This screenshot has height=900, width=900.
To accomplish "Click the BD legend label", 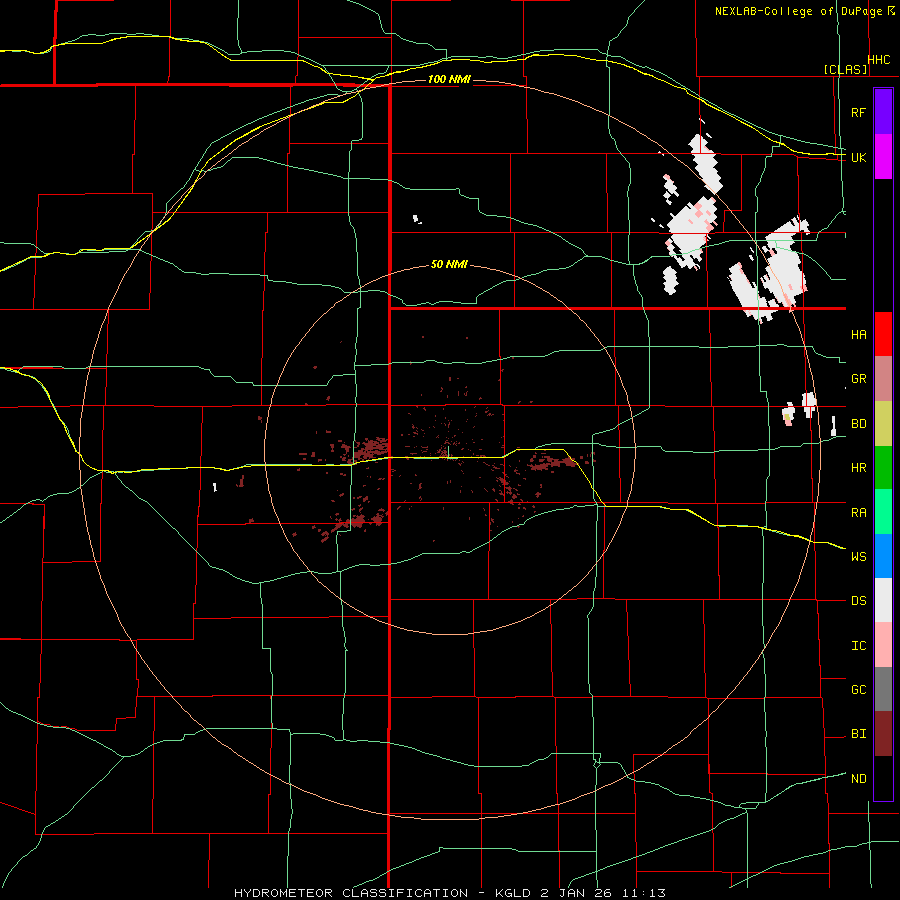I will (859, 424).
